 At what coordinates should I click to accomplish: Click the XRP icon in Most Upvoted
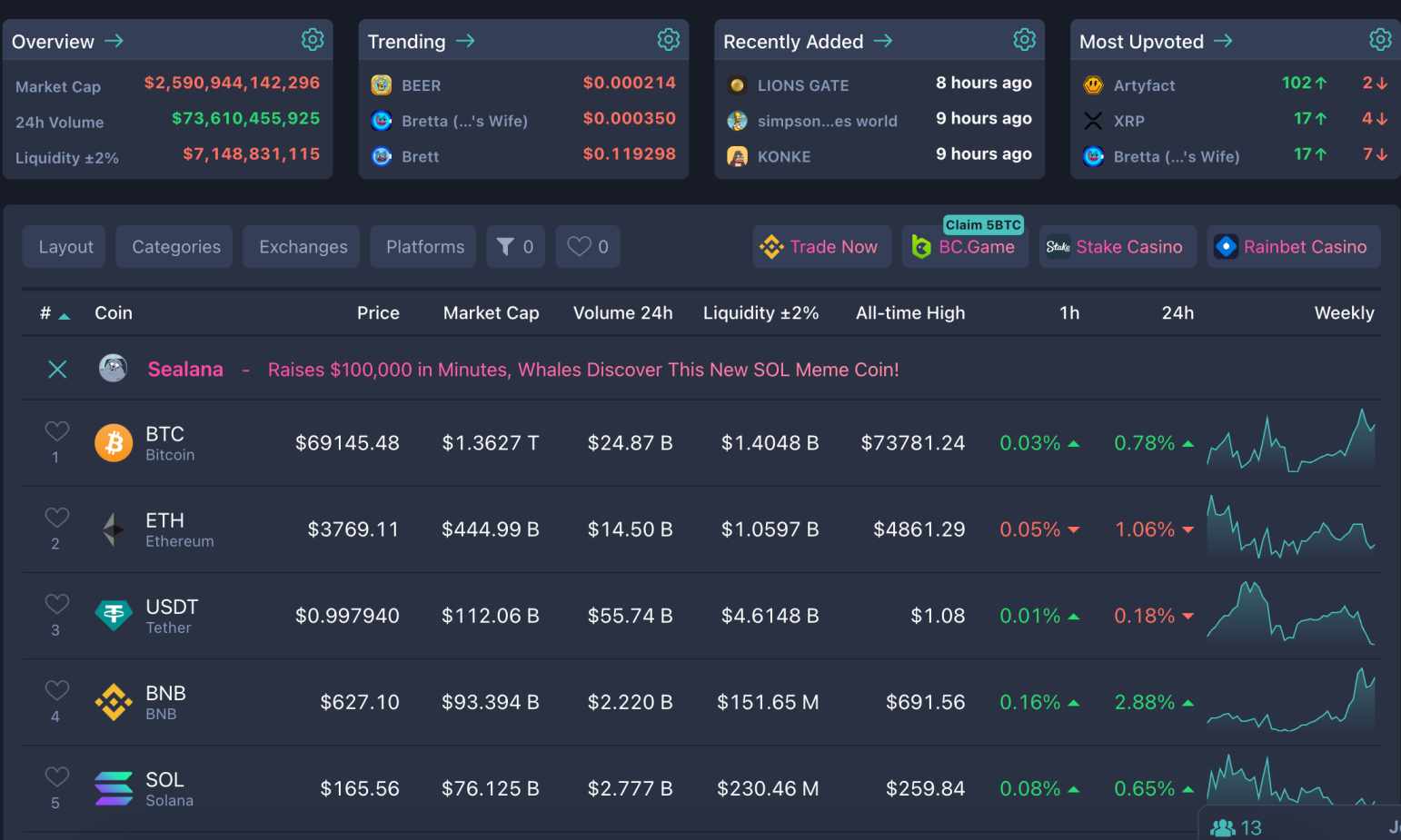click(1092, 120)
